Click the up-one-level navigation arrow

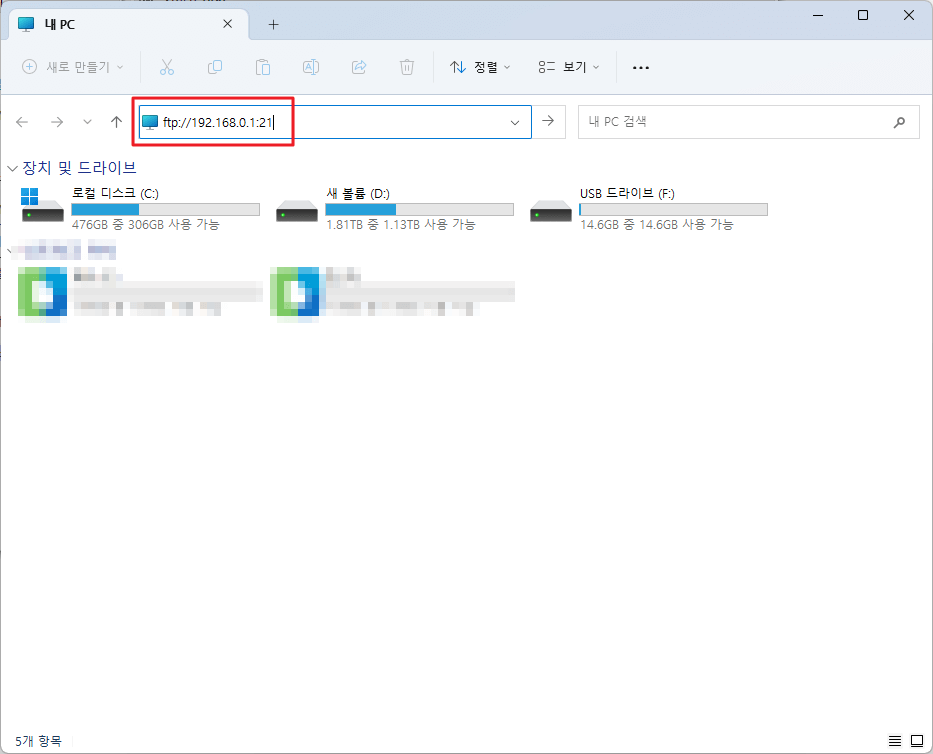[x=115, y=122]
